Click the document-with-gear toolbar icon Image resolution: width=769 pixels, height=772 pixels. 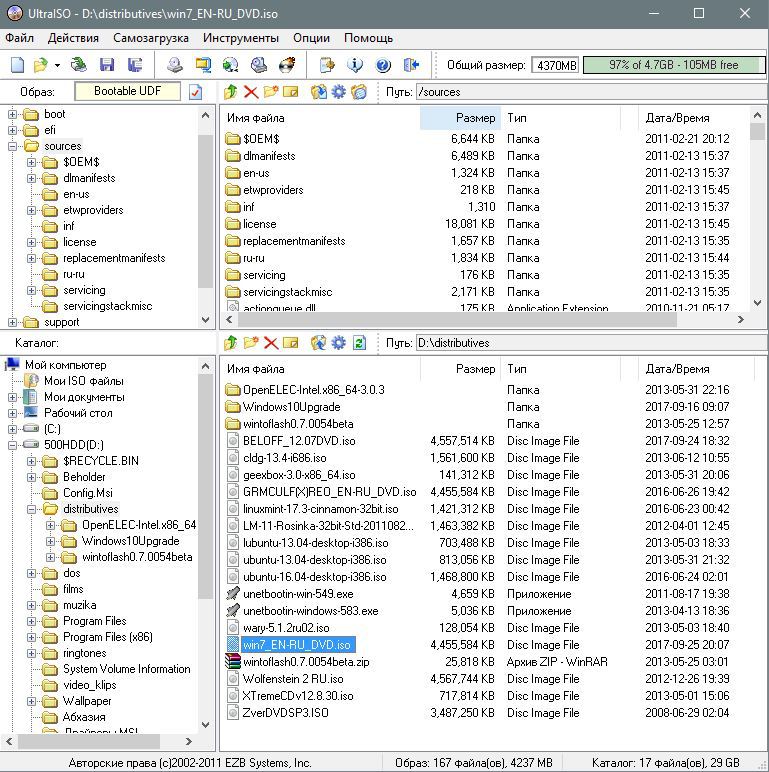pyautogui.click(x=327, y=65)
